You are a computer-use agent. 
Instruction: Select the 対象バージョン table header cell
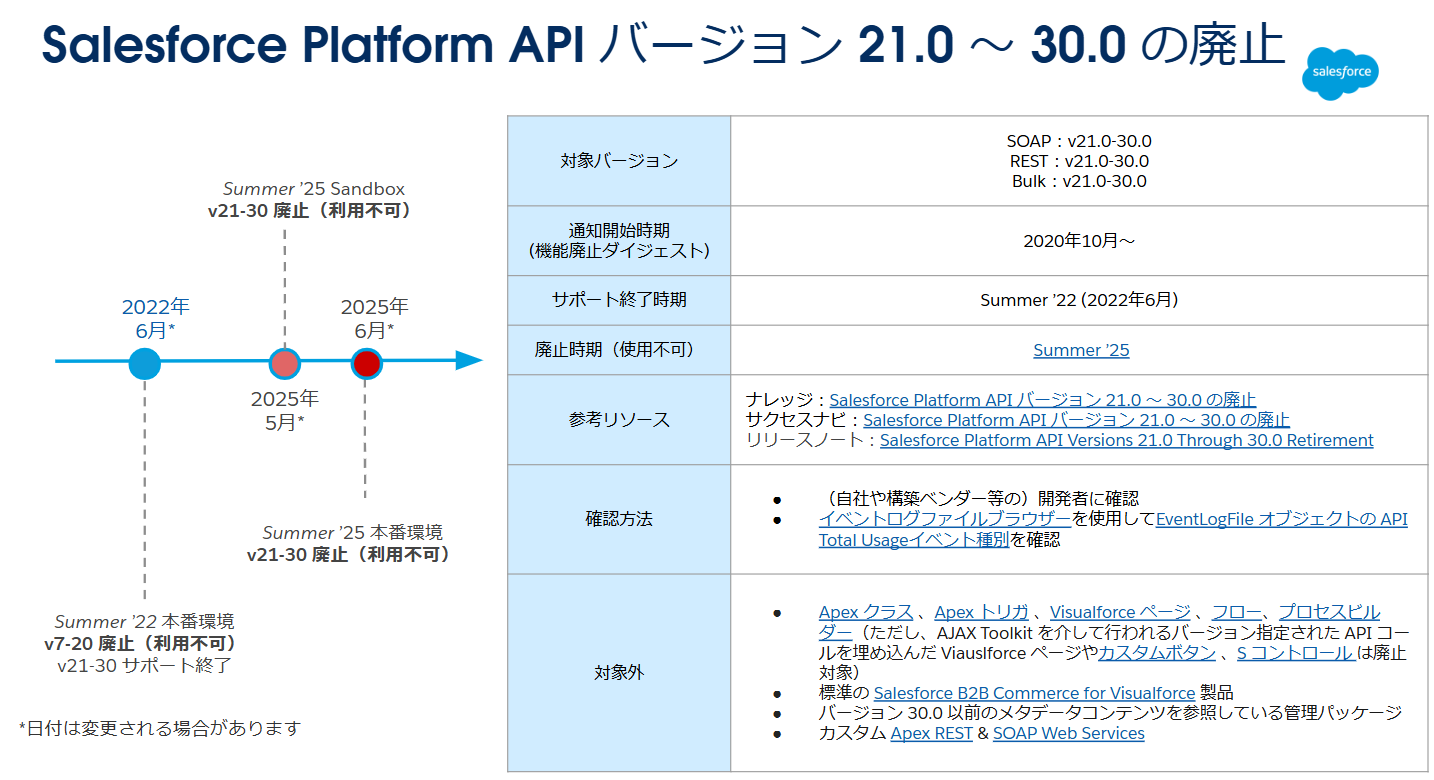point(618,160)
